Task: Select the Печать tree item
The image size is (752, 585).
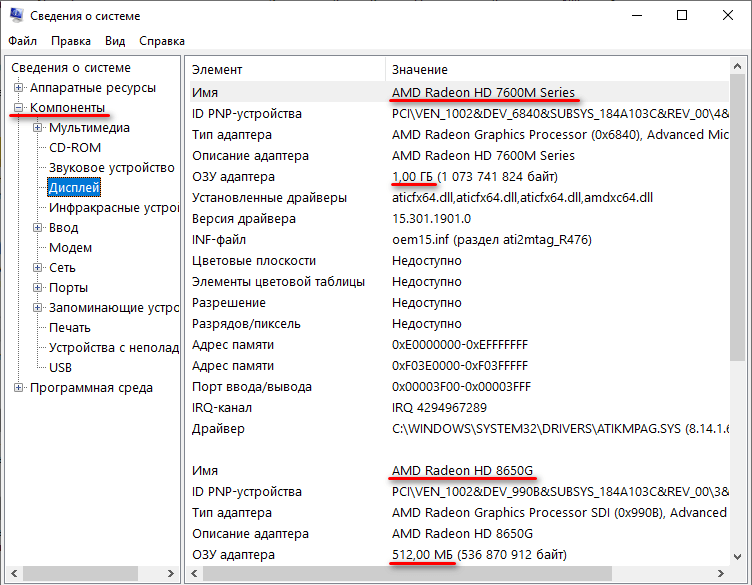Action: (69, 328)
